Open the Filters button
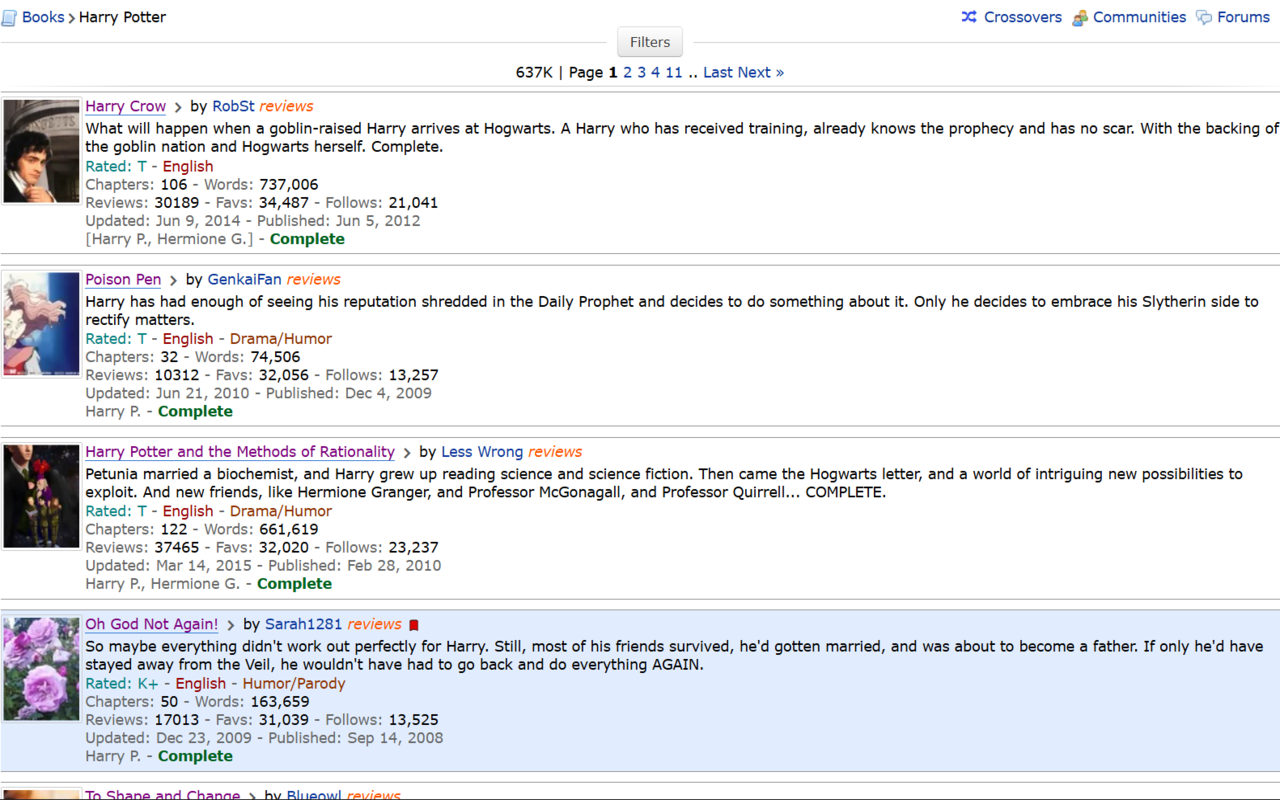 click(650, 42)
